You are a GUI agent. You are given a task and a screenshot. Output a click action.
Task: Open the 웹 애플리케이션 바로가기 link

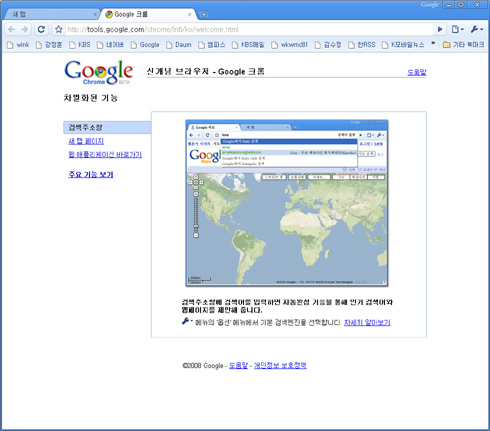pyautogui.click(x=105, y=154)
